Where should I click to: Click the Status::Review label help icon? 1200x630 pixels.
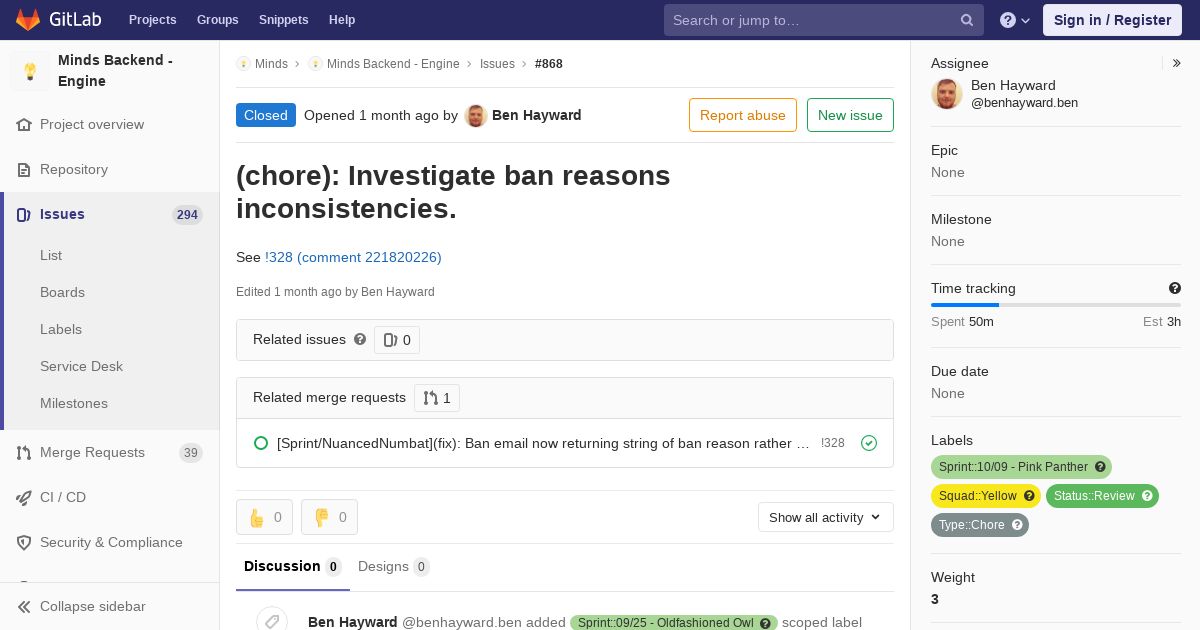(x=1148, y=496)
